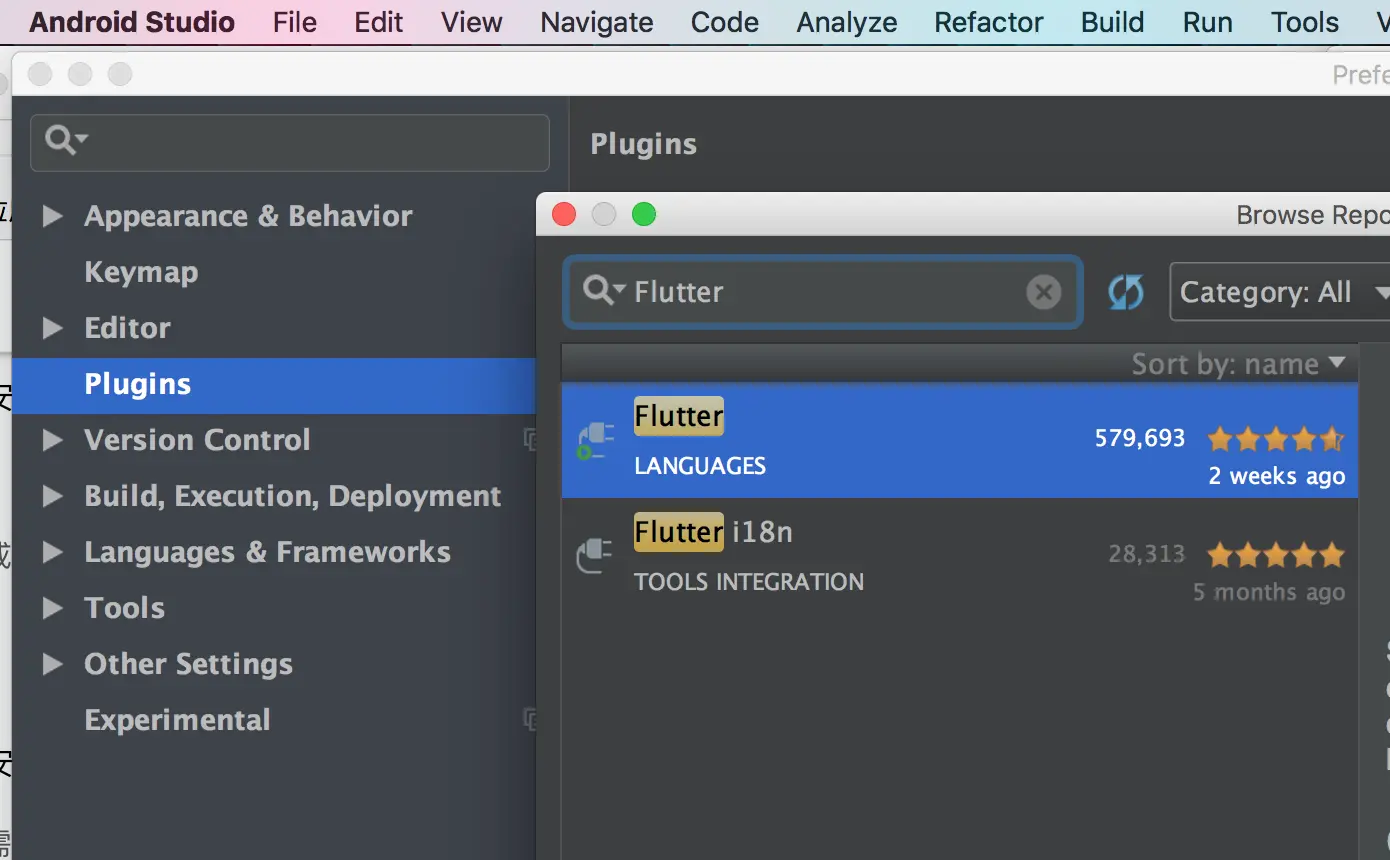1390x860 pixels.
Task: Click the LANGUAGES category text
Action: (x=700, y=466)
